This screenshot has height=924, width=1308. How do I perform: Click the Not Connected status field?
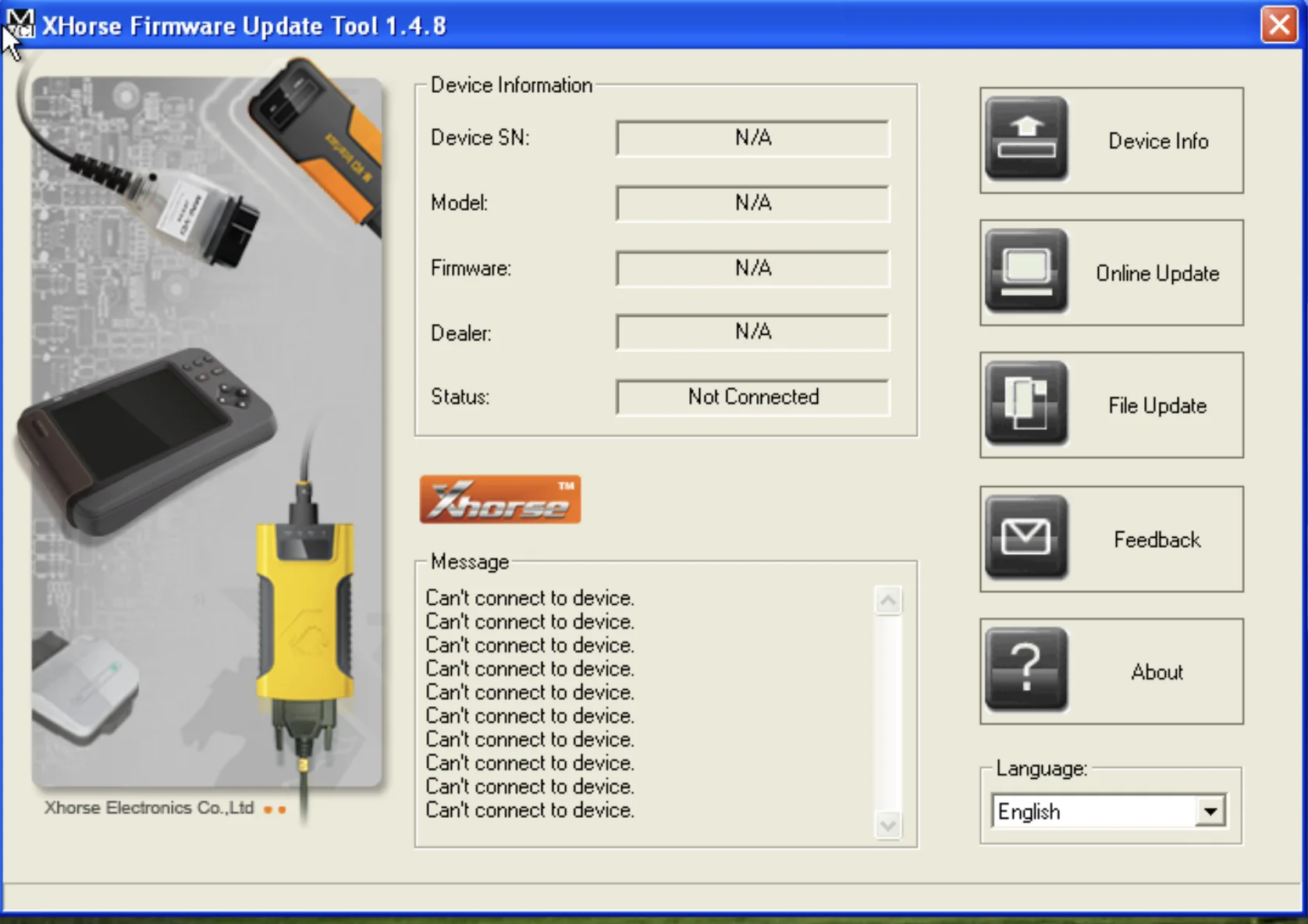(752, 397)
